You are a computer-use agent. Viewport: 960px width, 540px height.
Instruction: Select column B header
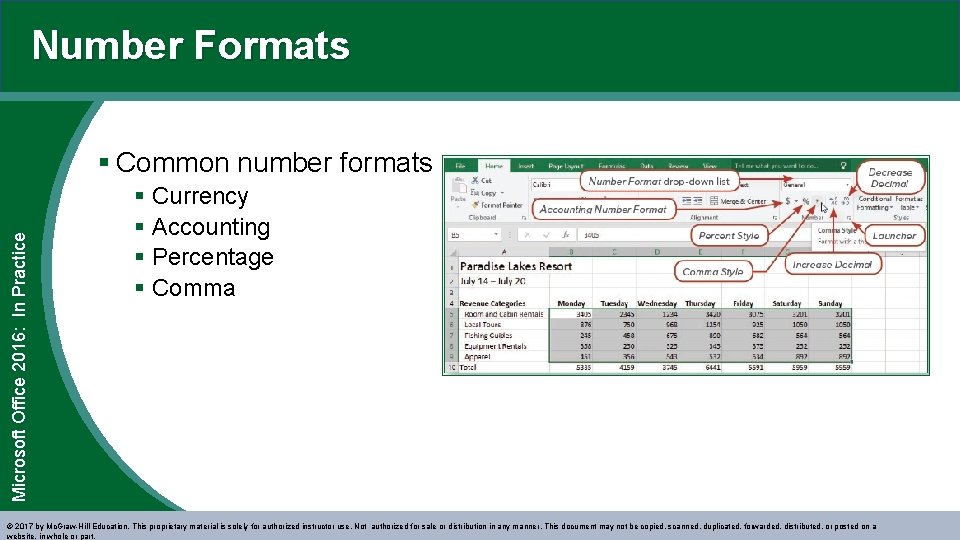click(x=571, y=252)
